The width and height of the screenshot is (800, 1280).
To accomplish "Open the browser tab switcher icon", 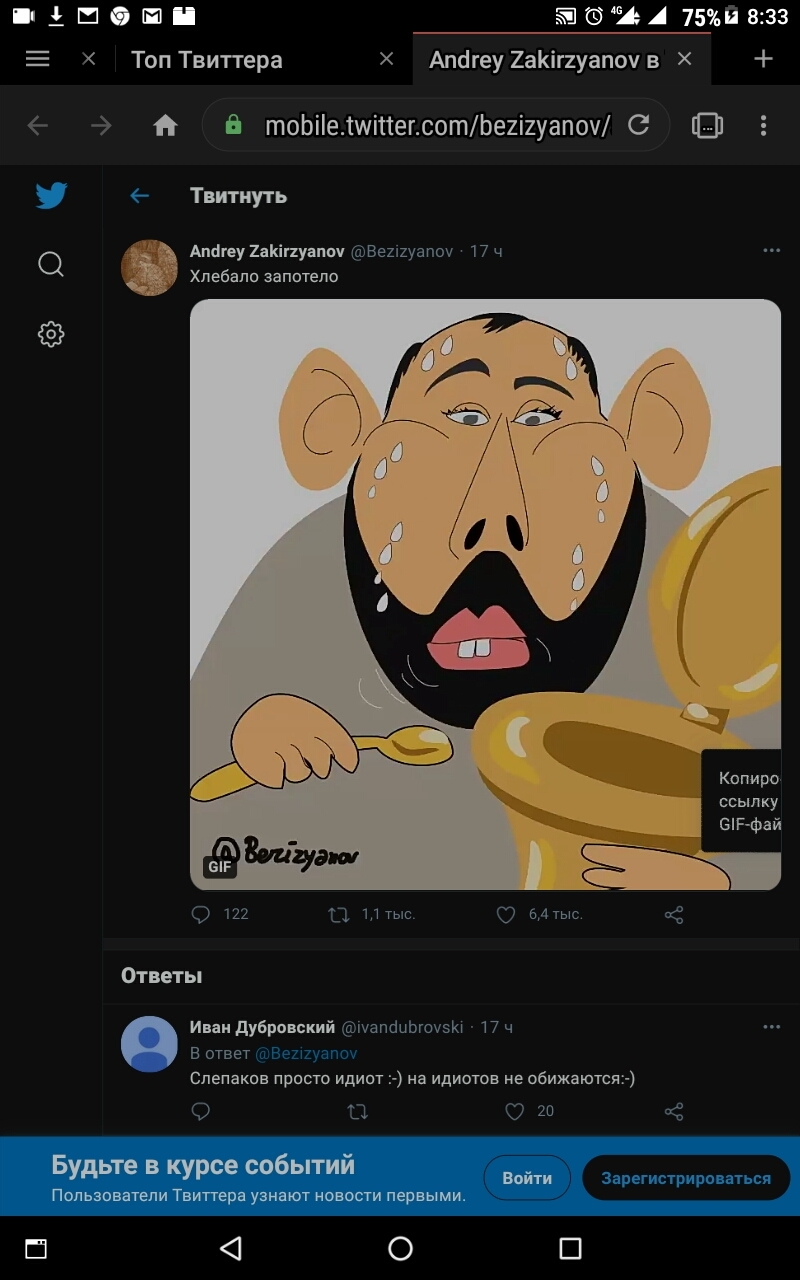I will point(707,125).
